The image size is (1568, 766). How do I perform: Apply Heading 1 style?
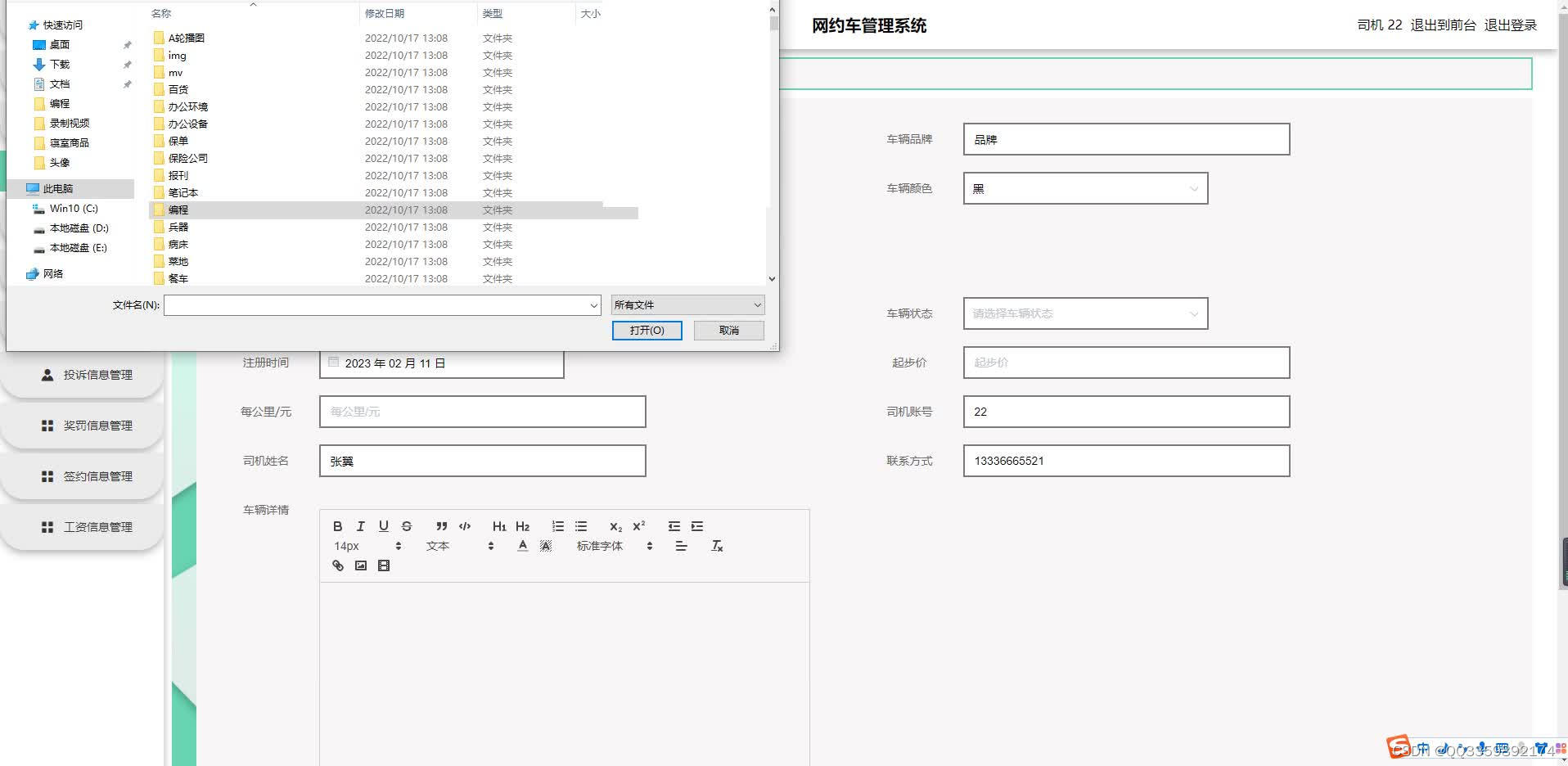(x=499, y=526)
